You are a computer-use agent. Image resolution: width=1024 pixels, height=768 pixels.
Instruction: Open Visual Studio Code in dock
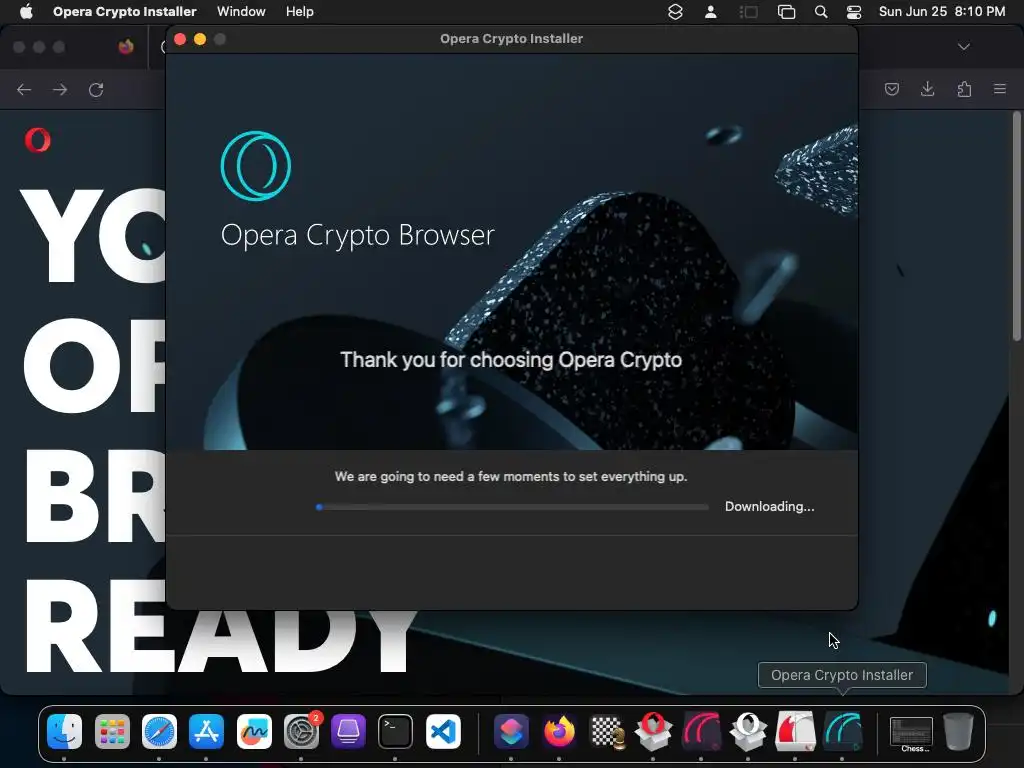(443, 731)
